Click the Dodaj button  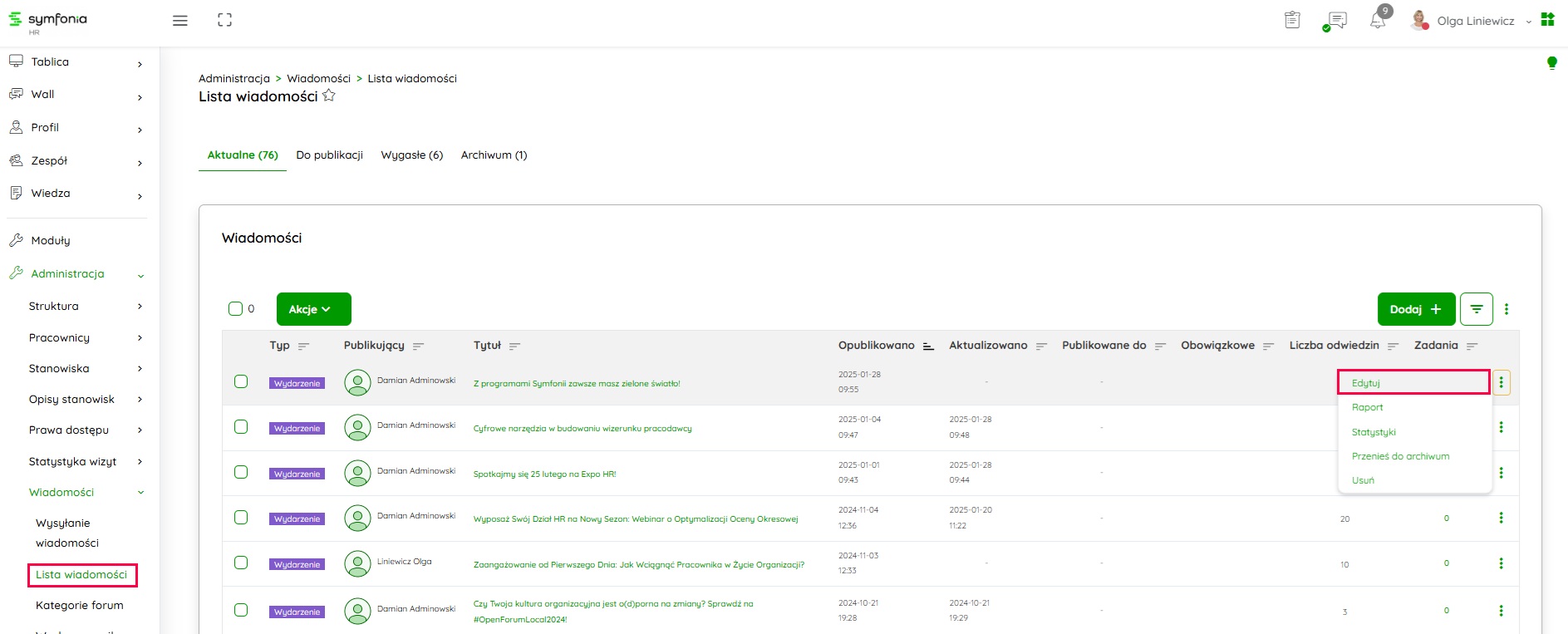(1416, 309)
